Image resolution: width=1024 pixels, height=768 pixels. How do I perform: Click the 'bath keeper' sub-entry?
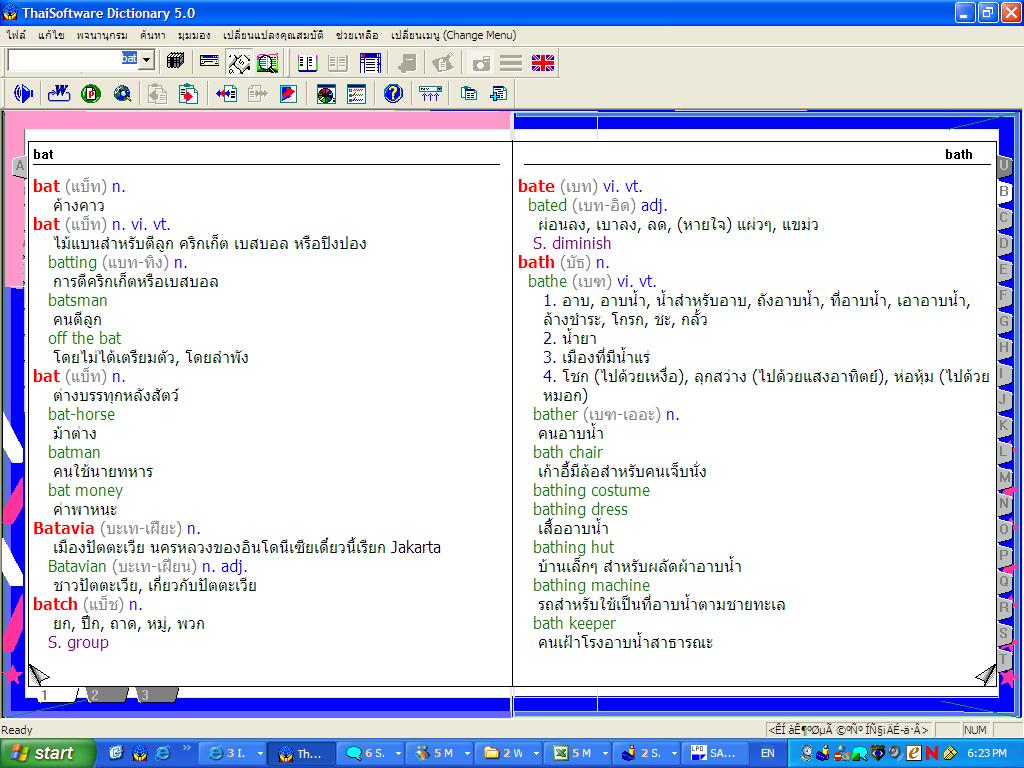(x=574, y=623)
